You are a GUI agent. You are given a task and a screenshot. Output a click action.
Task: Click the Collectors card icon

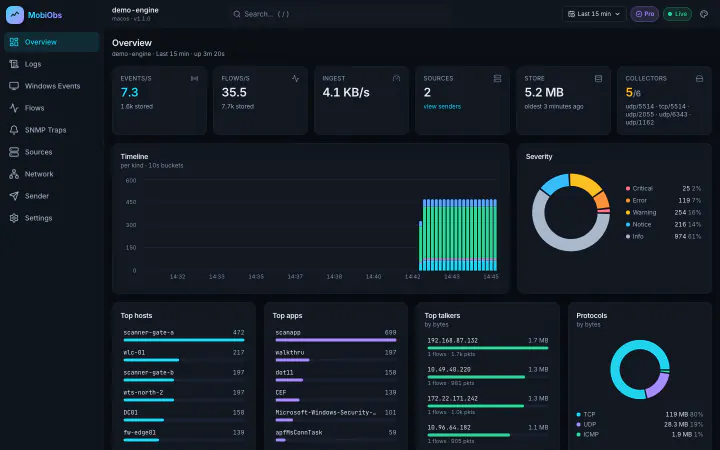pos(699,79)
